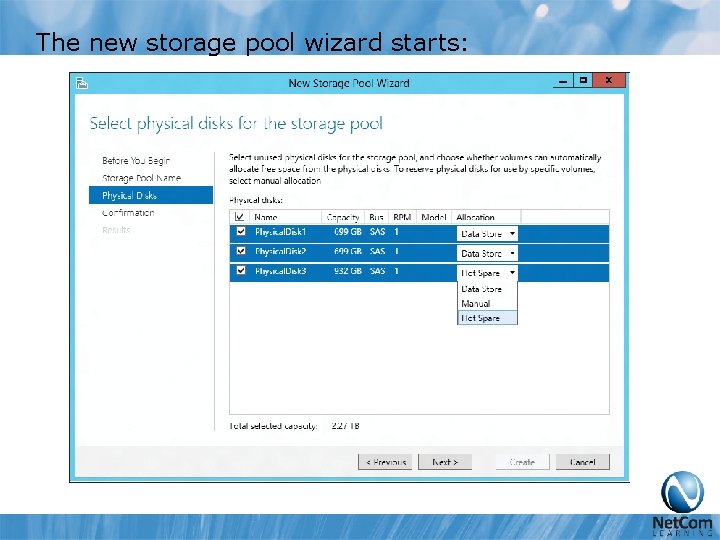Sort by the Model column header

(x=433, y=217)
